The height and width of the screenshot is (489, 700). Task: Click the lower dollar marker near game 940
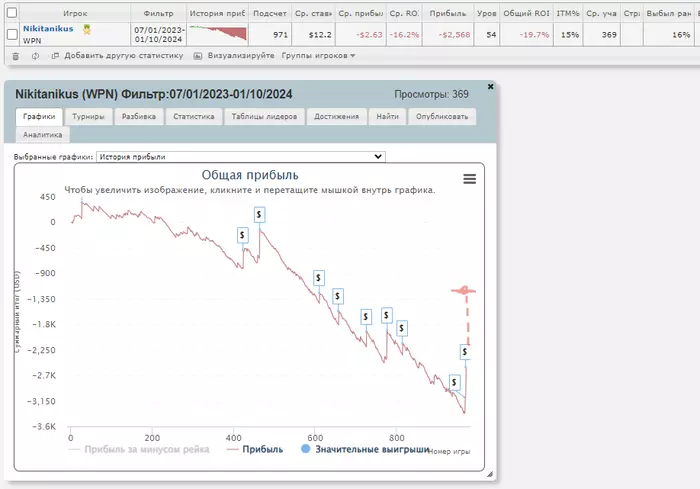coord(454,383)
